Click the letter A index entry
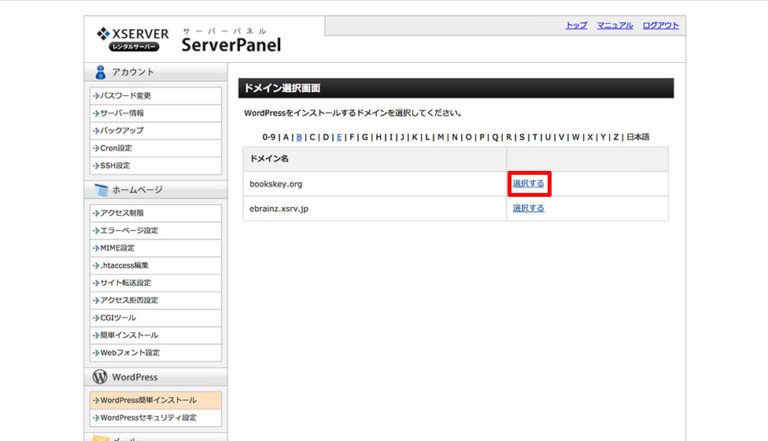 (286, 137)
